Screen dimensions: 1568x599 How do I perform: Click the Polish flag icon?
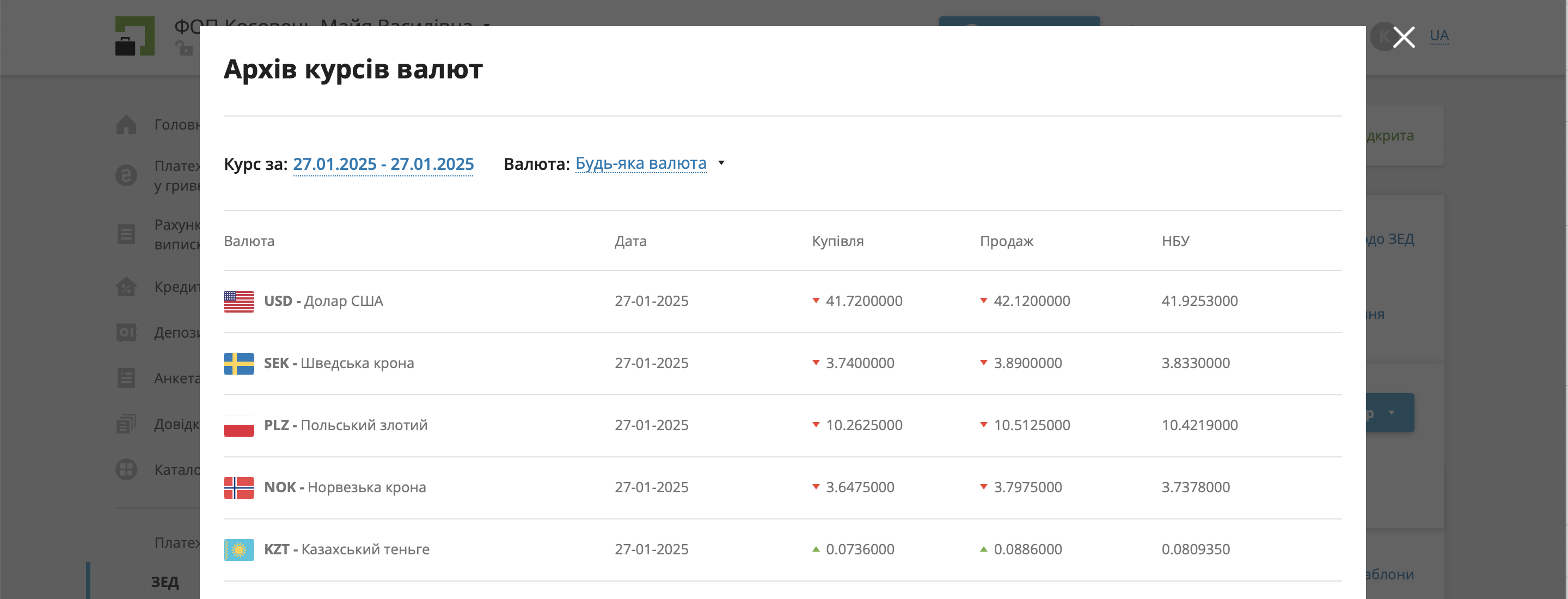click(x=238, y=425)
